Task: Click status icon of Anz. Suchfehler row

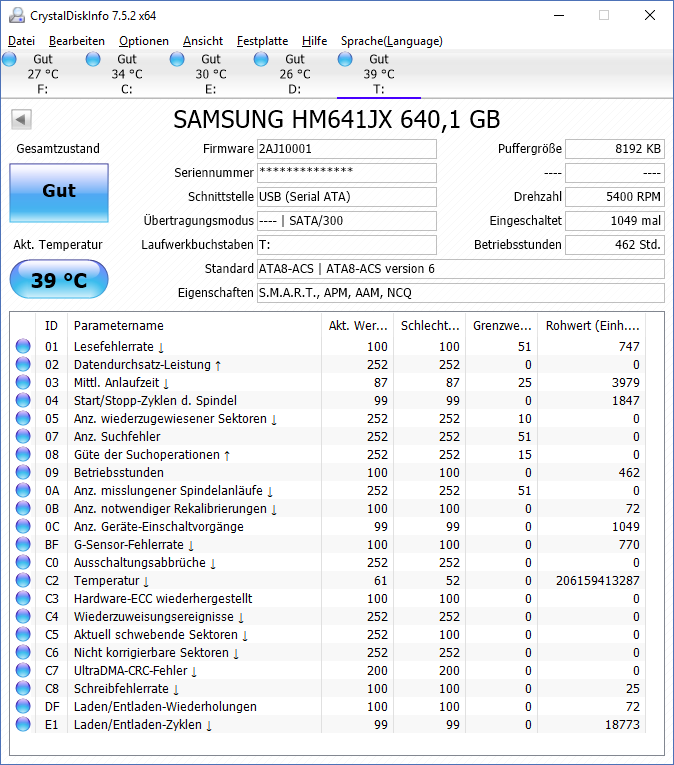Action: point(23,436)
